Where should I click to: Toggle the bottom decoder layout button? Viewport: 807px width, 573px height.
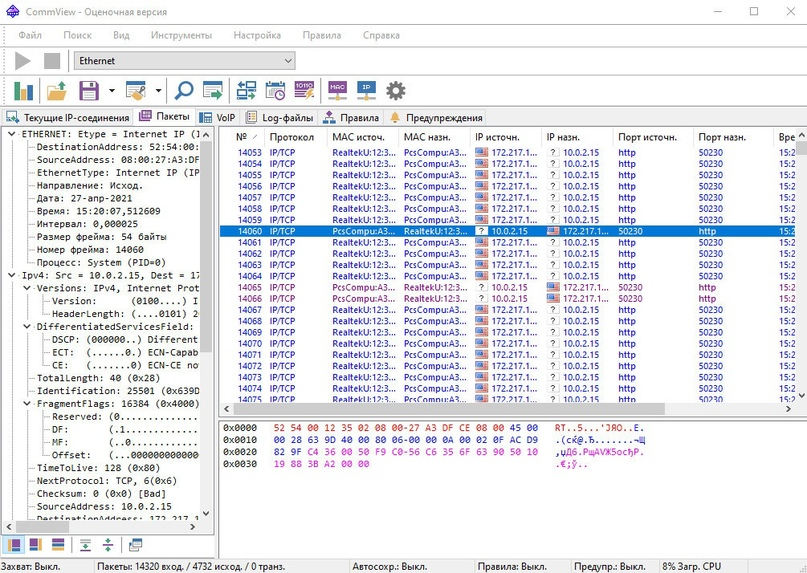(58, 544)
